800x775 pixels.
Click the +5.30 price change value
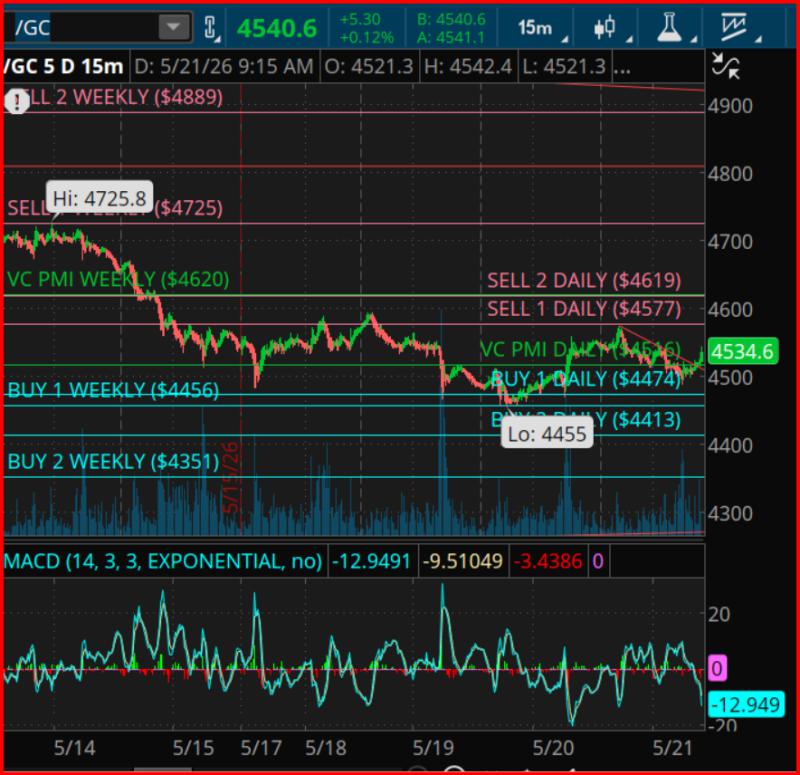(360, 19)
